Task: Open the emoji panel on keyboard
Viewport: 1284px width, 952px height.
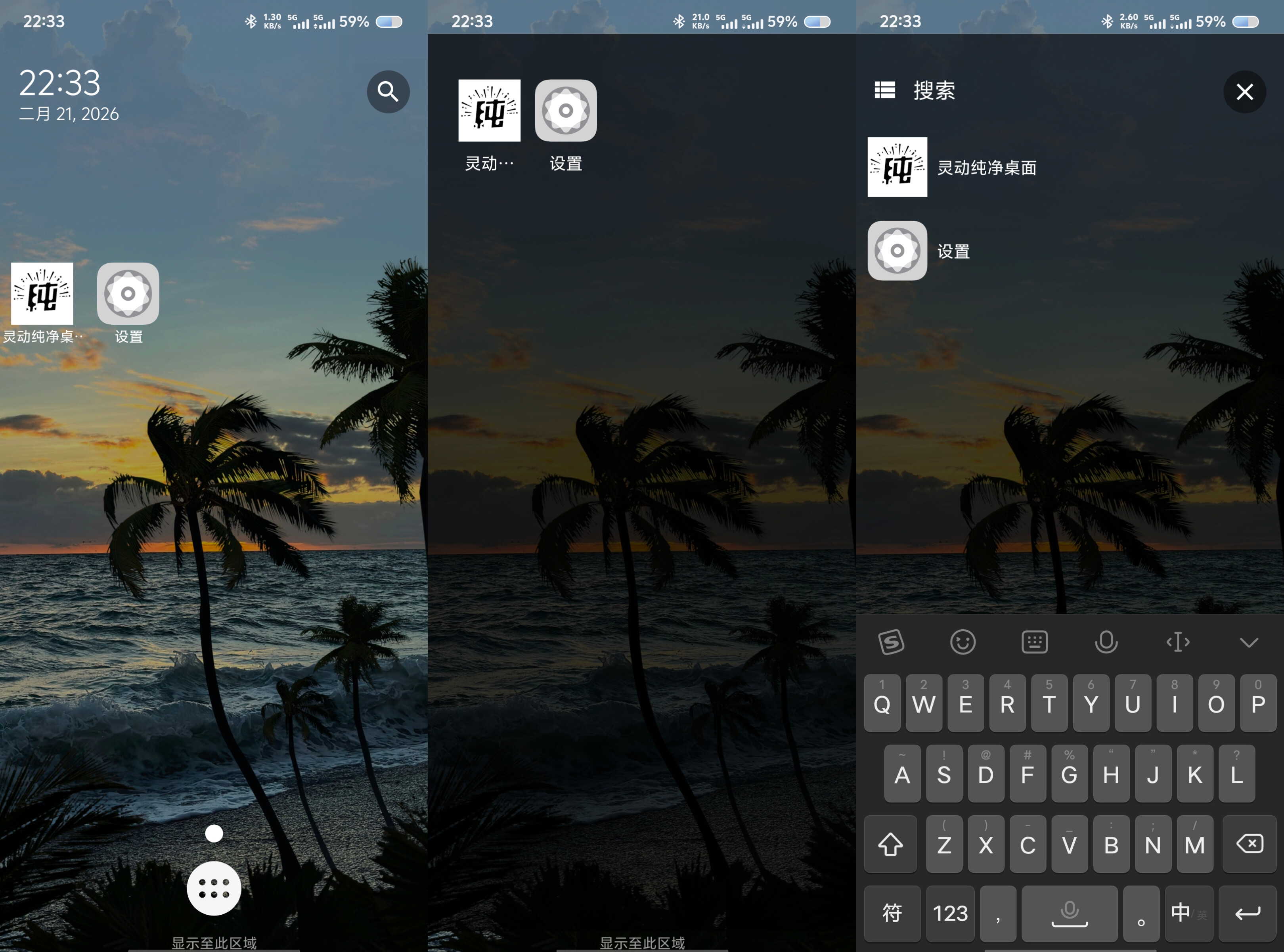Action: (x=963, y=642)
